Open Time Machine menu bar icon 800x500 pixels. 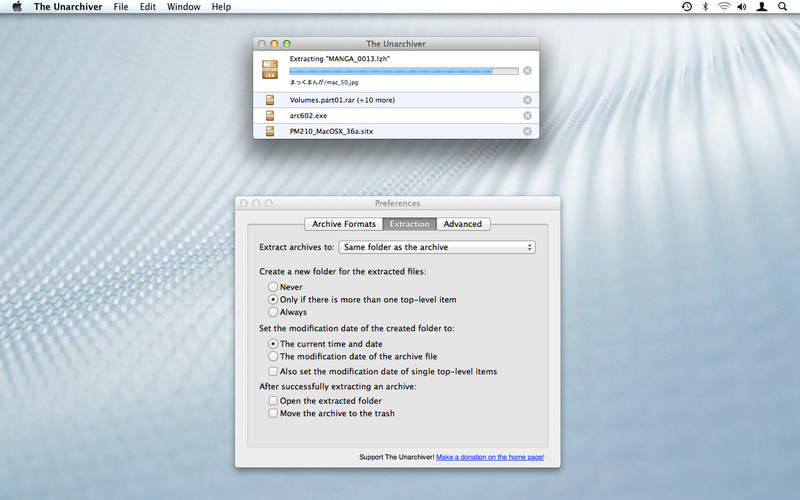tap(687, 7)
